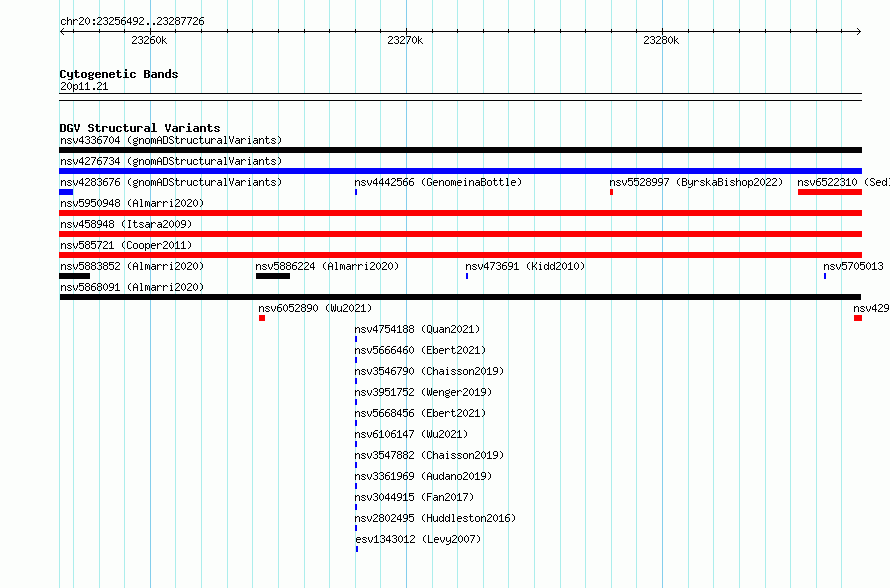Screen dimensions: 890x588
Task: Select red bar under nsv6522310
Action: click(830, 192)
